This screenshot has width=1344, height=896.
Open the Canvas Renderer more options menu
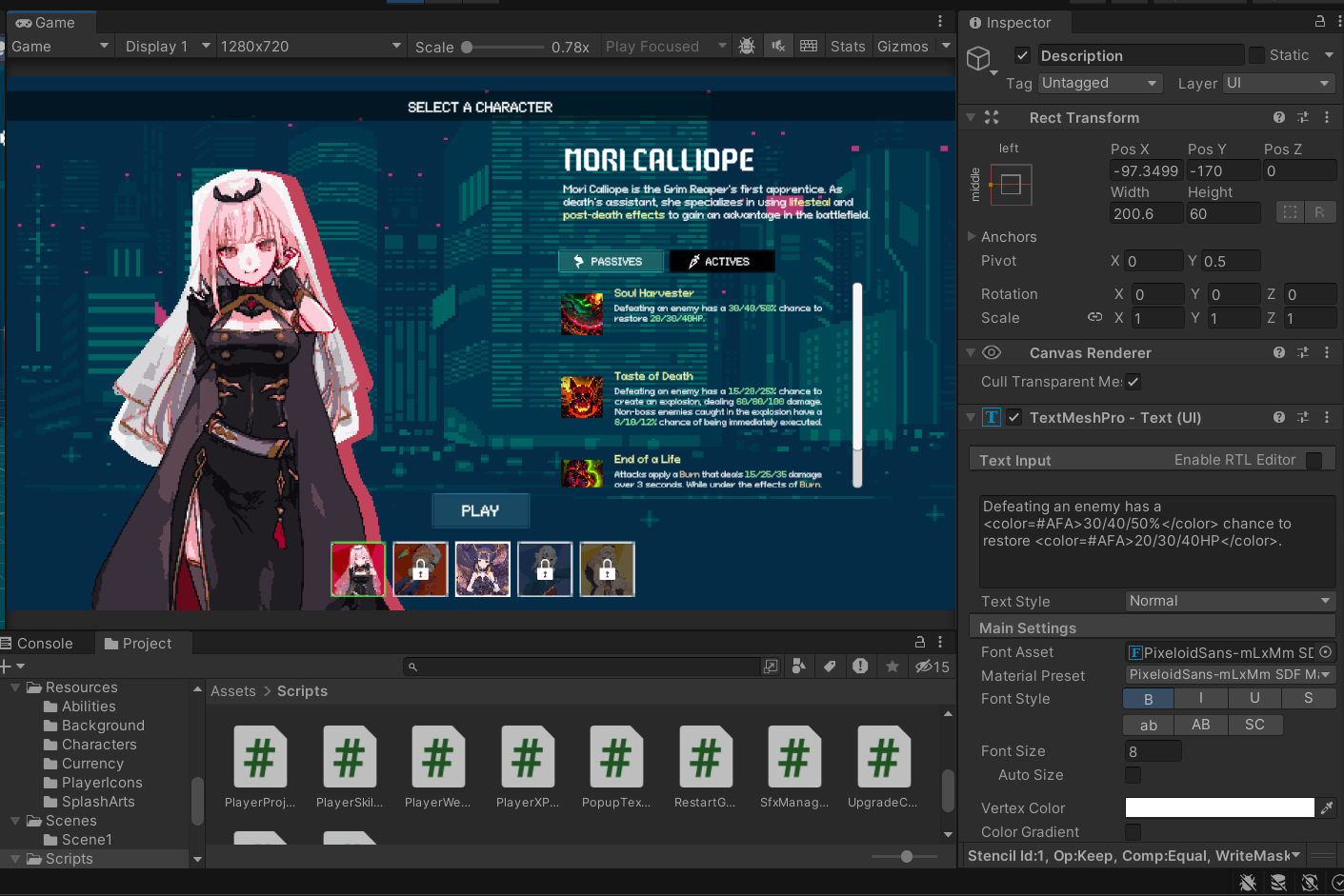(x=1327, y=352)
